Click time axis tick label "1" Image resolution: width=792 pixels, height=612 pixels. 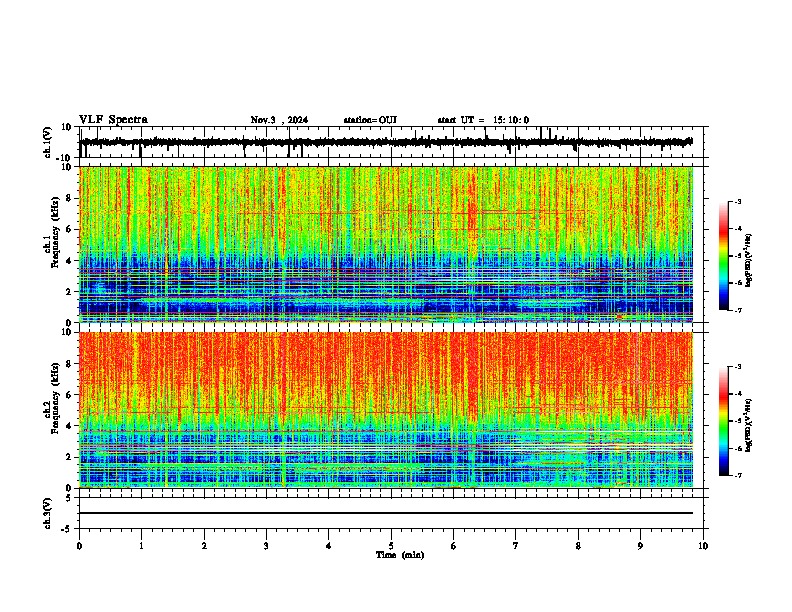click(x=141, y=546)
